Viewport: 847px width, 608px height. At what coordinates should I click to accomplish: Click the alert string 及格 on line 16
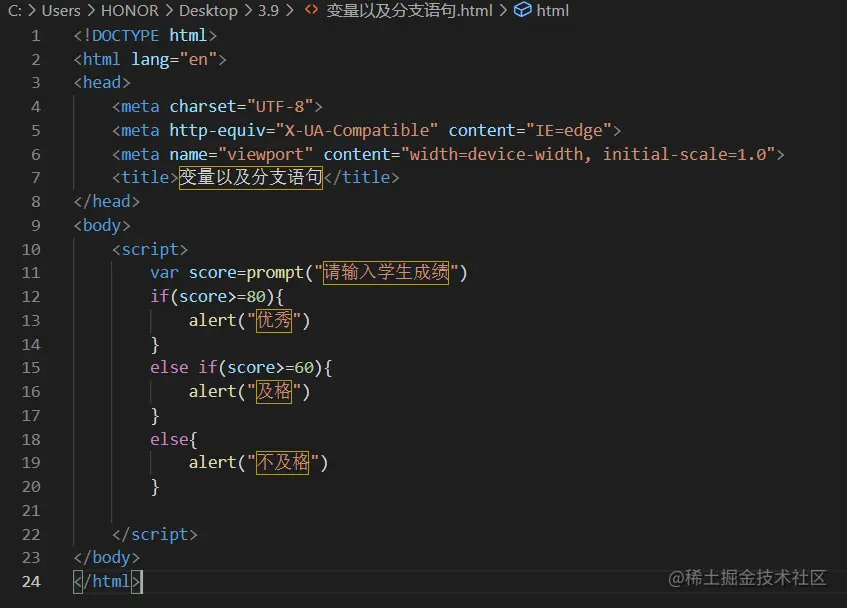tap(274, 391)
